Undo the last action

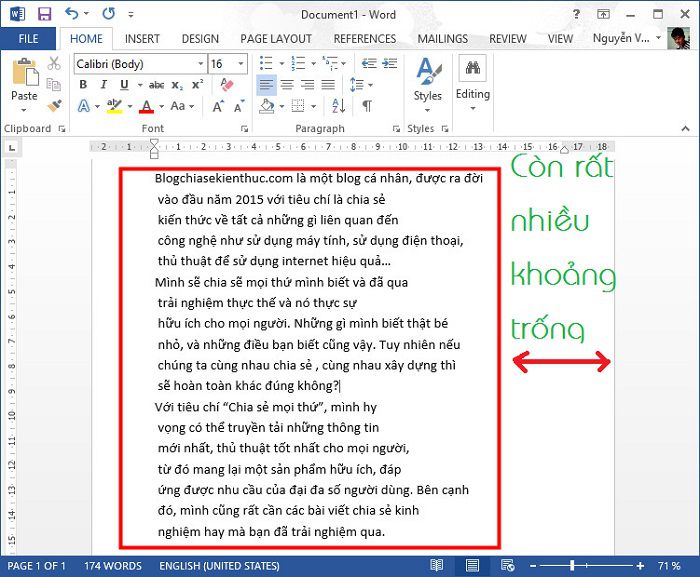(x=71, y=13)
